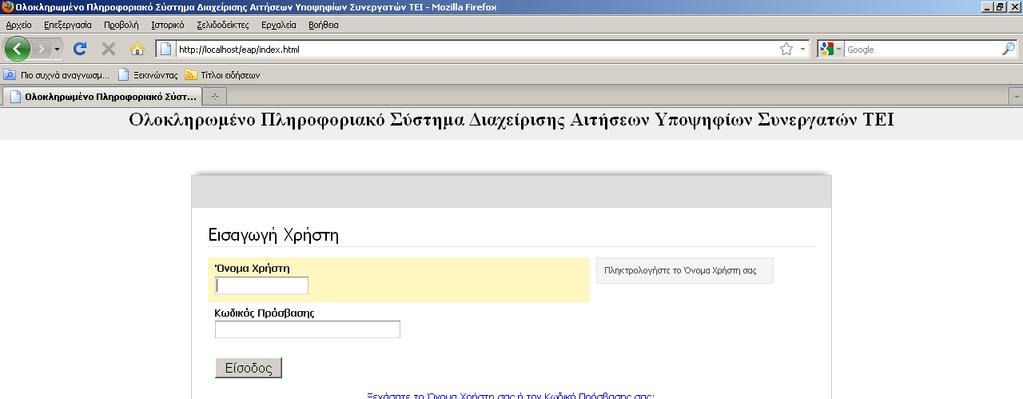Click the 'Εισαγωγή Χρήστη' heading

click(273, 235)
